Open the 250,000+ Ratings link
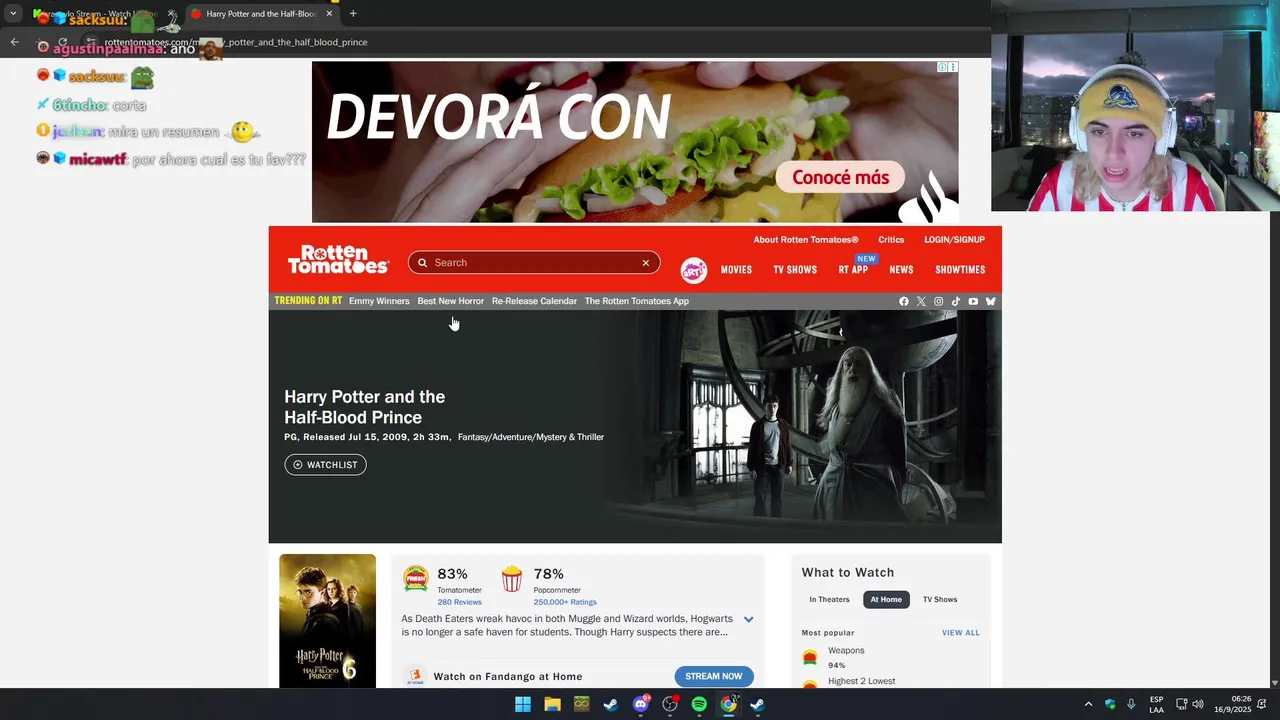 [x=565, y=602]
